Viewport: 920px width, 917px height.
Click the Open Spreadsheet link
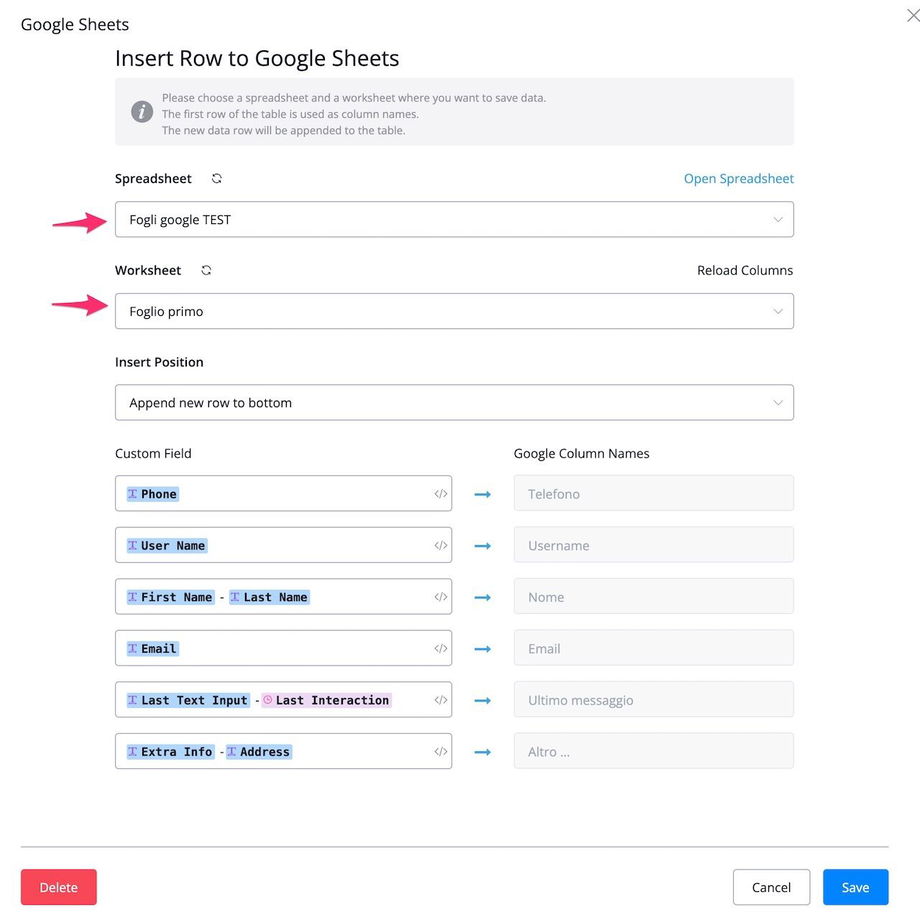[x=738, y=179]
